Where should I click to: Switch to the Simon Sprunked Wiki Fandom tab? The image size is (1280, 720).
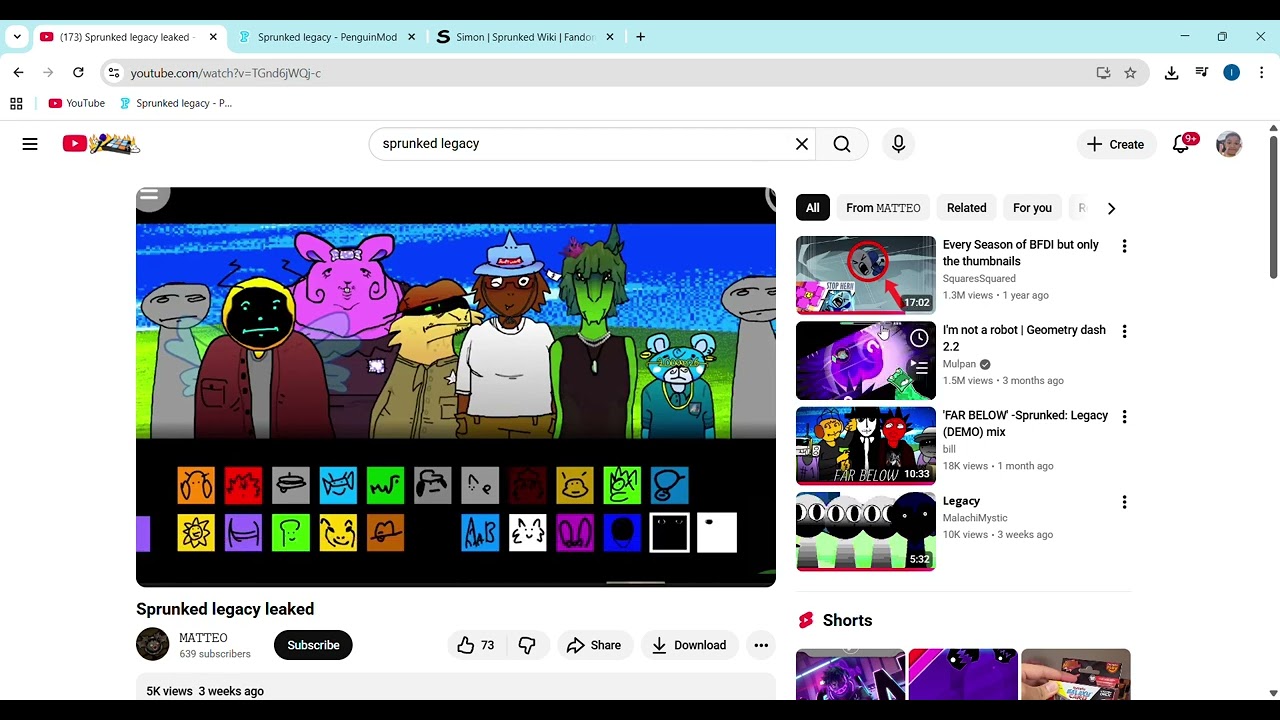point(525,37)
